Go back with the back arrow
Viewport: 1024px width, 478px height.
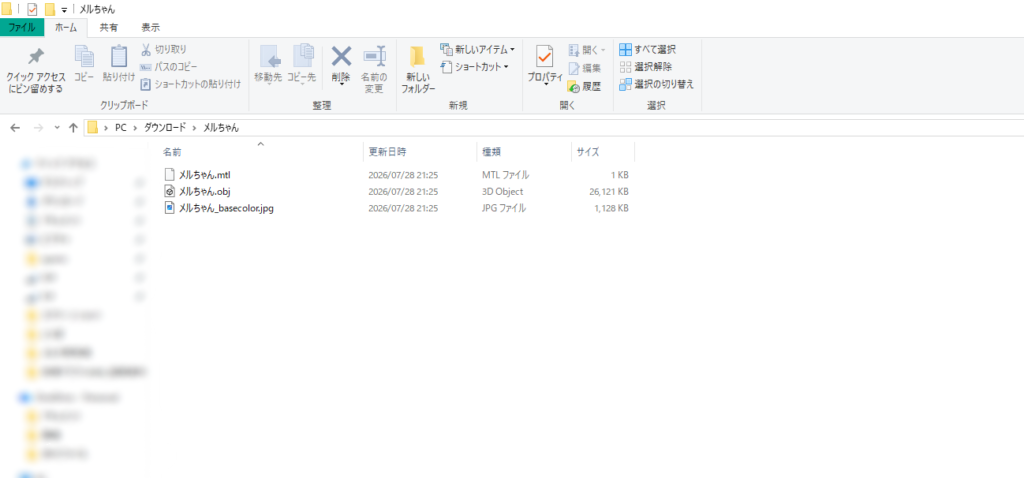tap(15, 128)
